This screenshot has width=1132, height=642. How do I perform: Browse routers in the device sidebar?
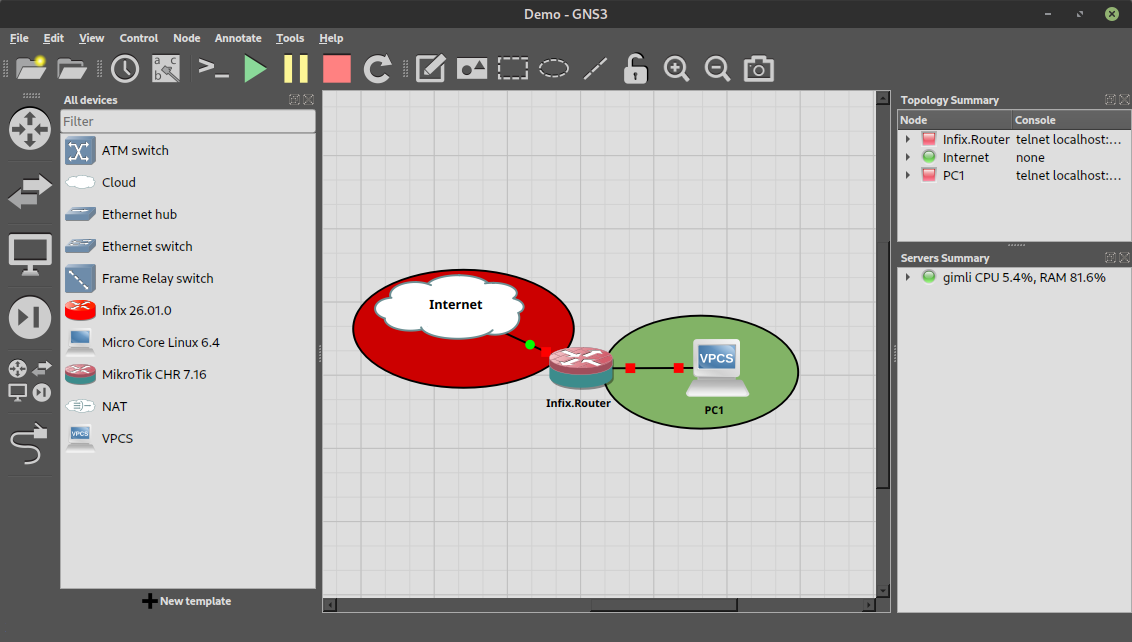[x=30, y=129]
